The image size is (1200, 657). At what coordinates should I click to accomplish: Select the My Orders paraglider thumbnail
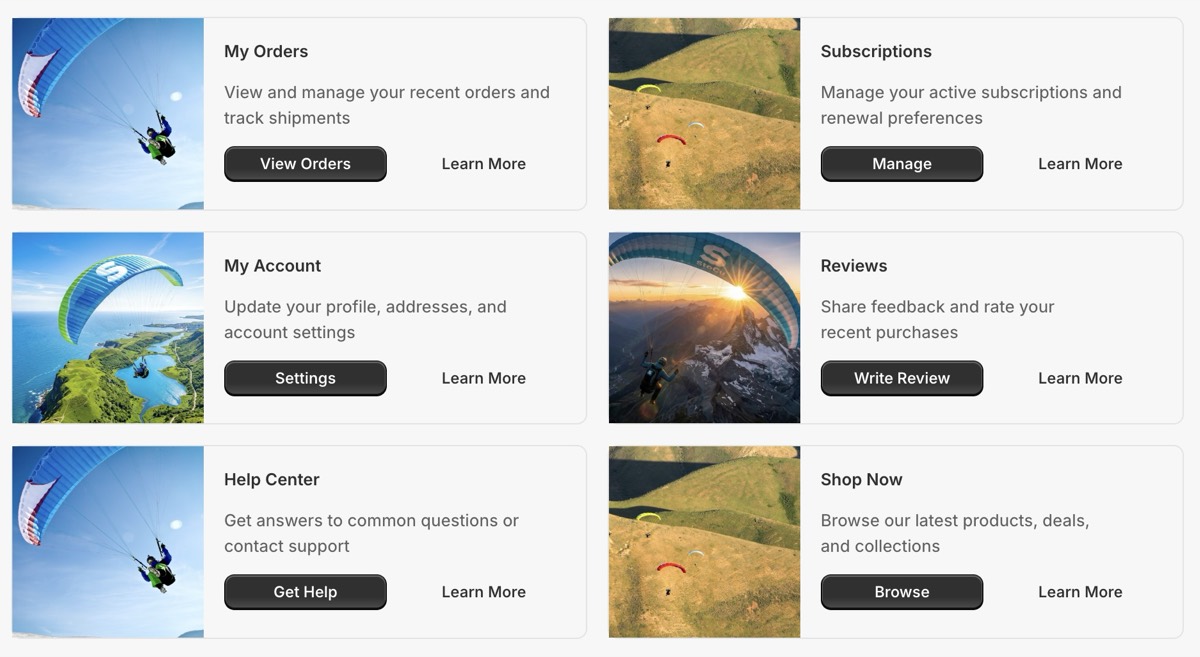click(x=108, y=113)
